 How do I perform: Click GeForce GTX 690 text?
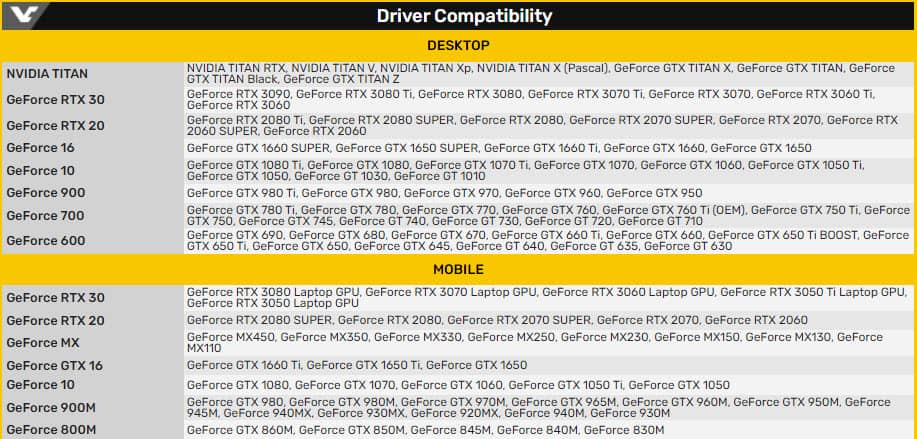tap(235, 235)
